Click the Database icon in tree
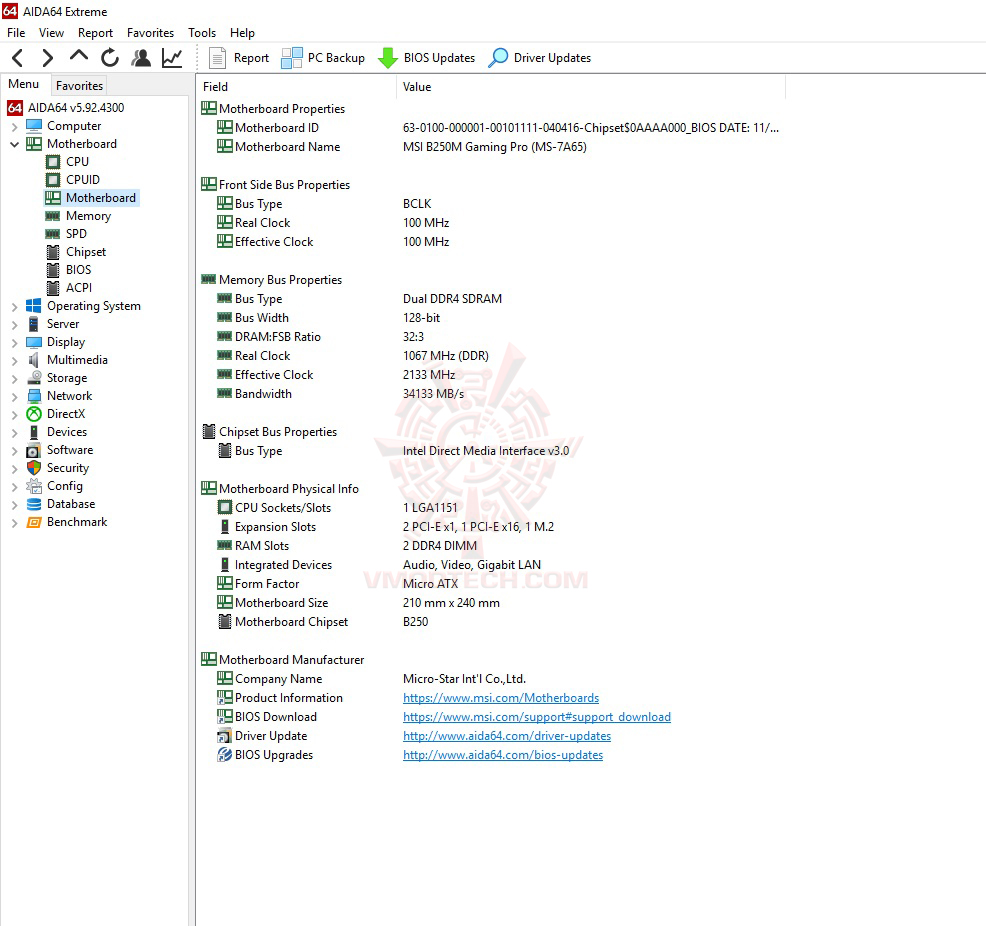The width and height of the screenshot is (986, 926). coord(34,504)
